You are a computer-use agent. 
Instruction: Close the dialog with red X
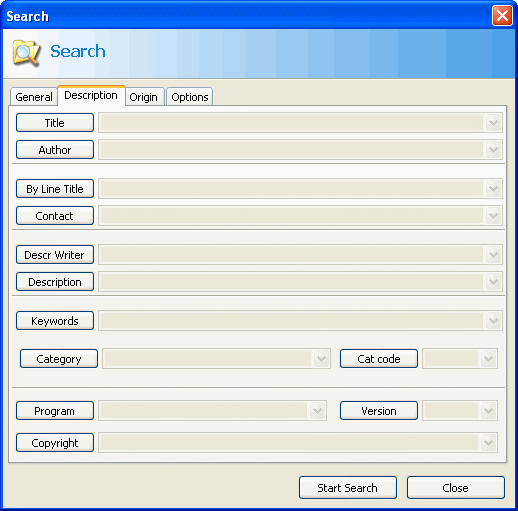coord(502,16)
